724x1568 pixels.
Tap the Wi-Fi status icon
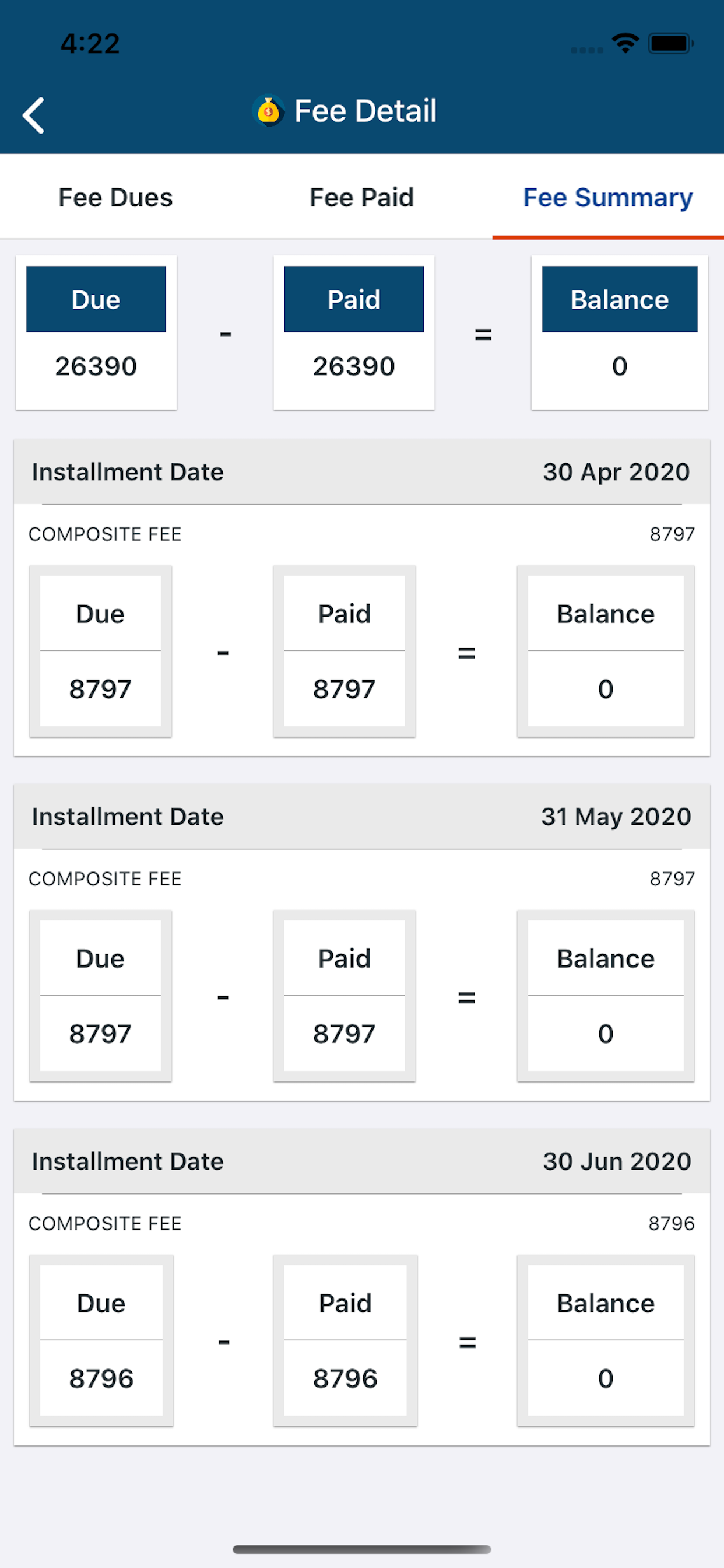[x=625, y=43]
